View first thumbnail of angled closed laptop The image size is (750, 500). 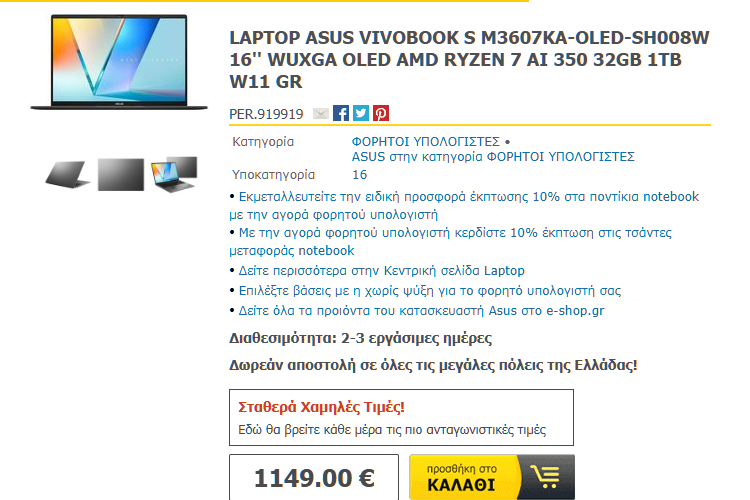tap(67, 175)
